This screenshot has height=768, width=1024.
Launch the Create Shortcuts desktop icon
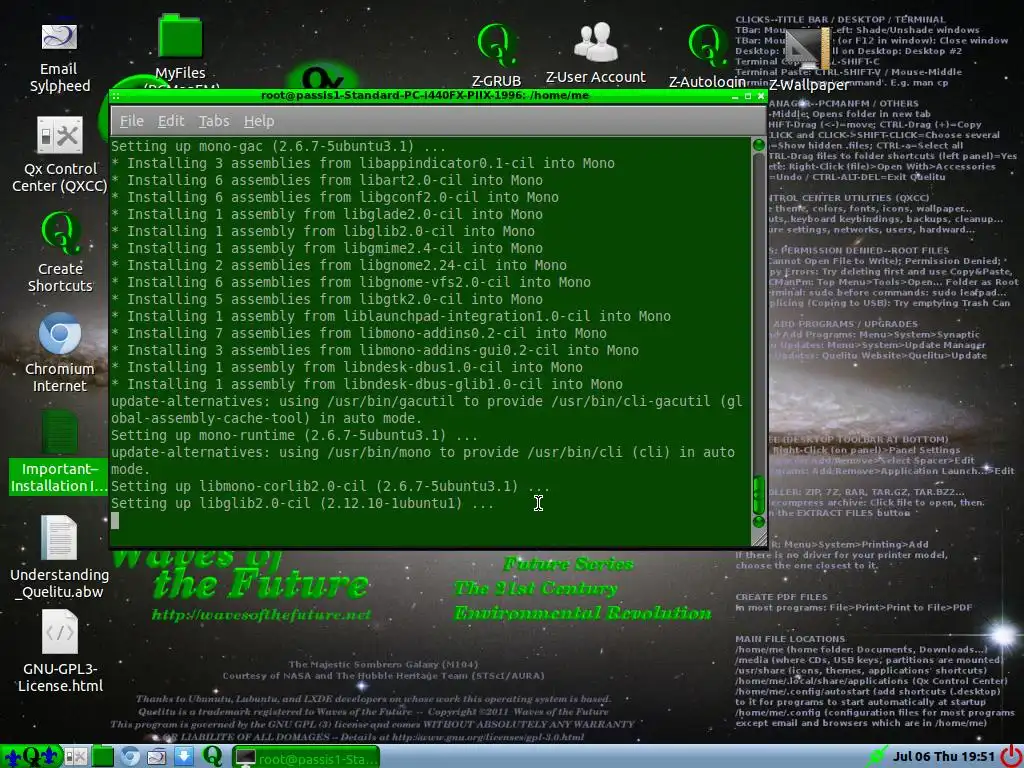pyautogui.click(x=60, y=232)
